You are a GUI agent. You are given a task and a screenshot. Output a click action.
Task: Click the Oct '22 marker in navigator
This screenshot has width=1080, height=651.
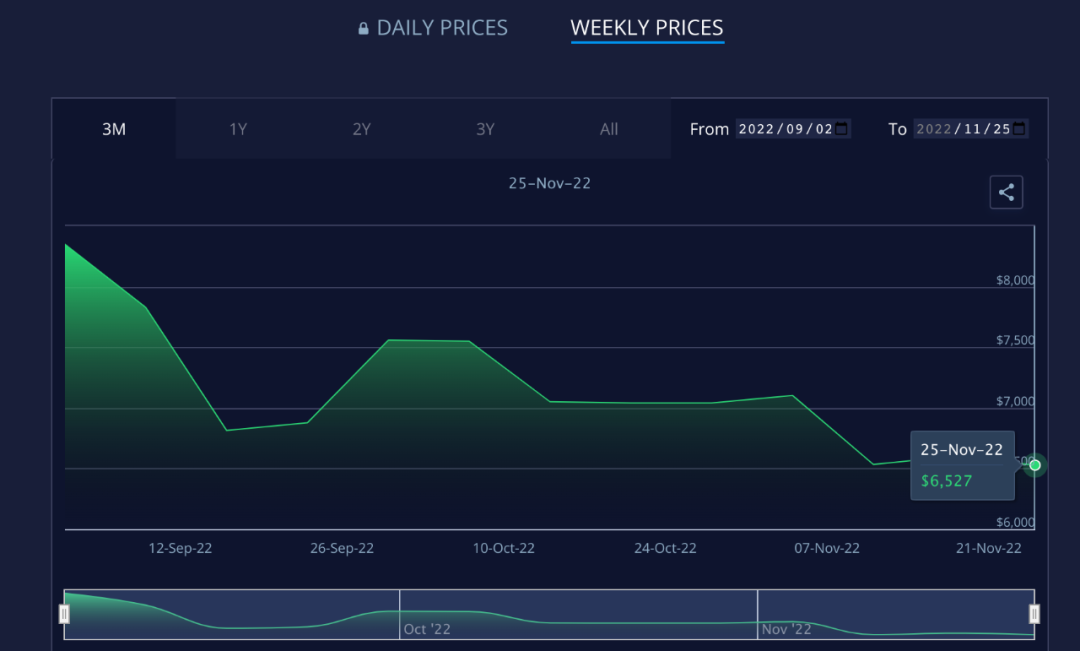427,629
